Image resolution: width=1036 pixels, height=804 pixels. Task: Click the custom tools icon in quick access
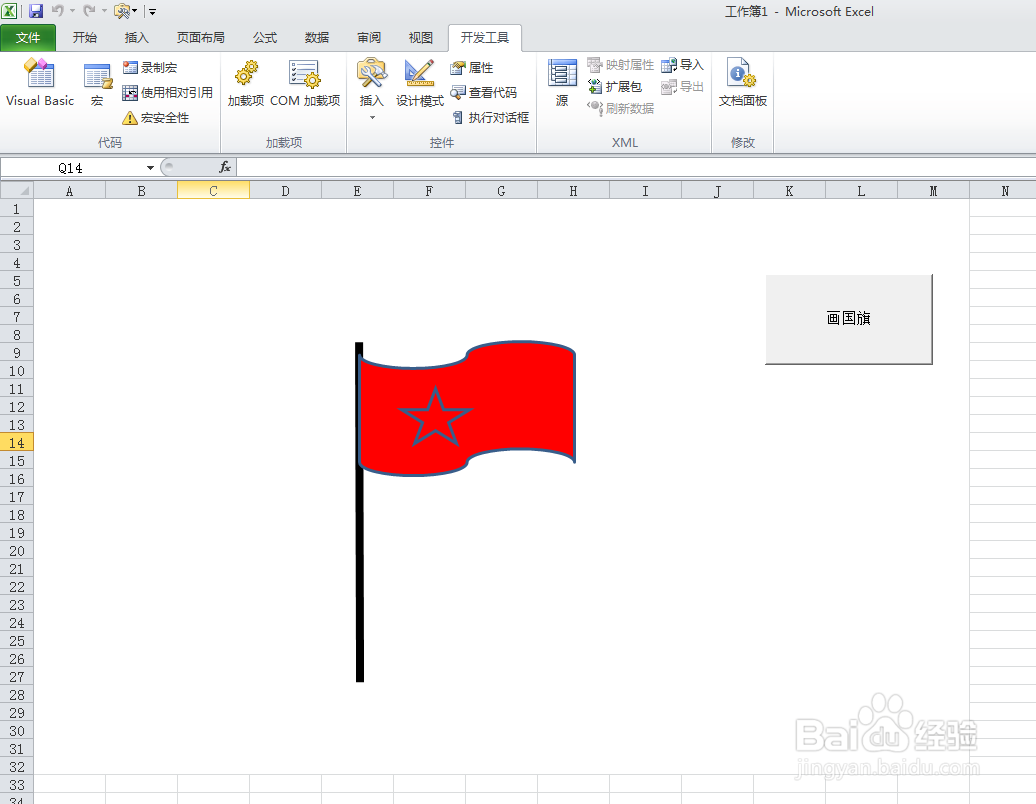tap(123, 11)
